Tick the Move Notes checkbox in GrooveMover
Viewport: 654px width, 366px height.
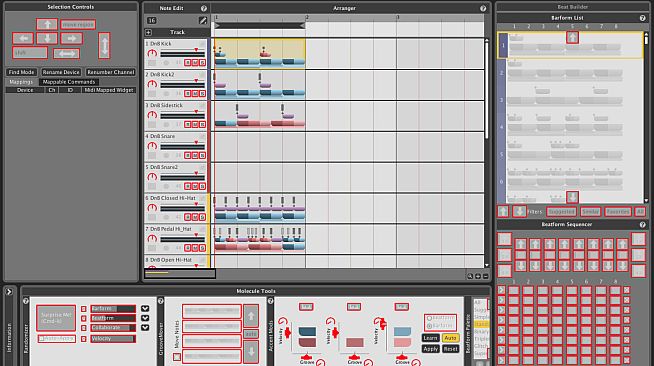pos(177,357)
